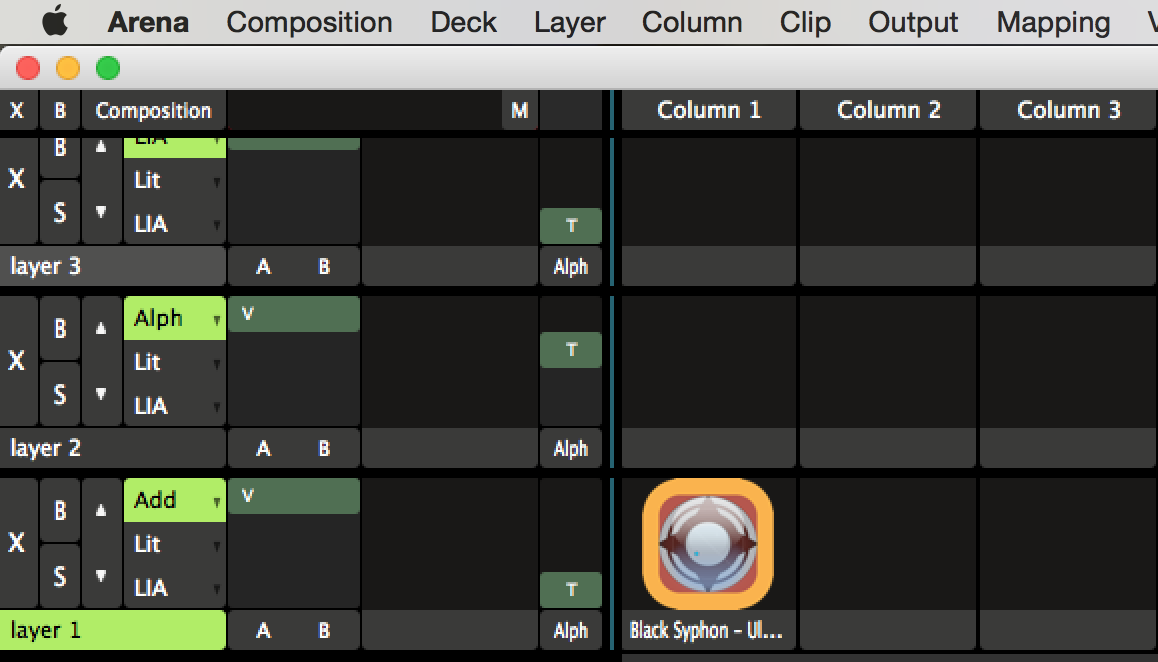Image resolution: width=1158 pixels, height=662 pixels.
Task: Move layer 1 down with arrow
Action: [x=101, y=576]
